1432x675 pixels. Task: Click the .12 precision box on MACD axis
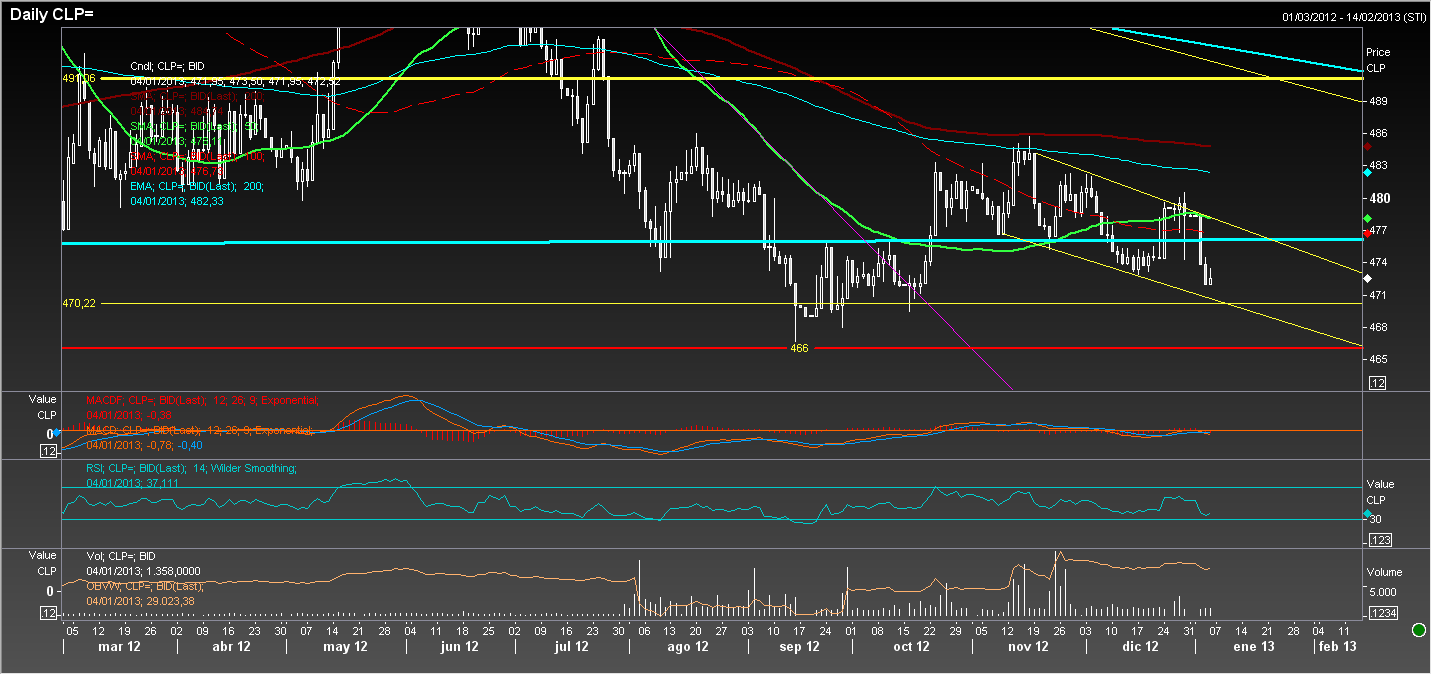coord(46,452)
